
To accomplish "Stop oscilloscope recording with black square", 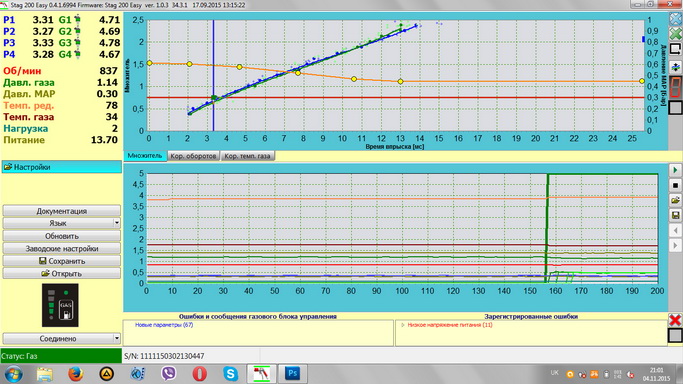I will 675,185.
